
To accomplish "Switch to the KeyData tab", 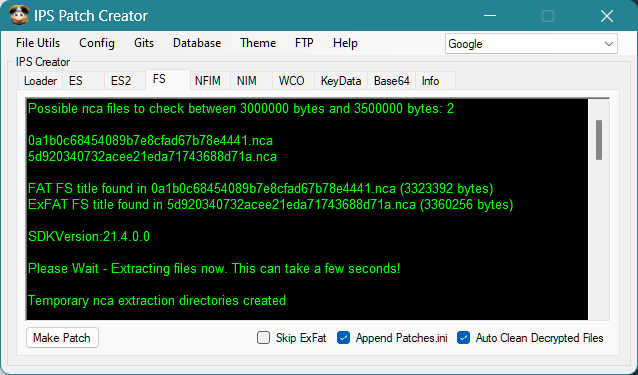I will pyautogui.click(x=341, y=81).
